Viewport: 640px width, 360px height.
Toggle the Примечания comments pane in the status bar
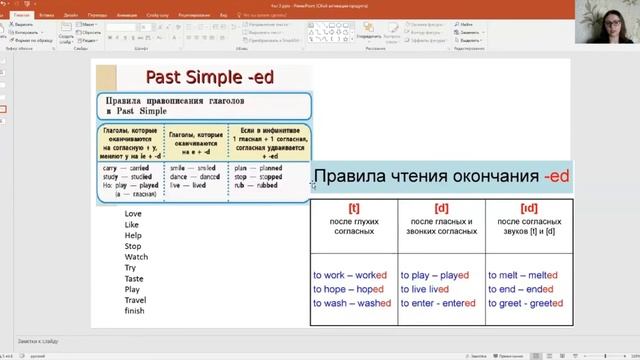coord(509,356)
